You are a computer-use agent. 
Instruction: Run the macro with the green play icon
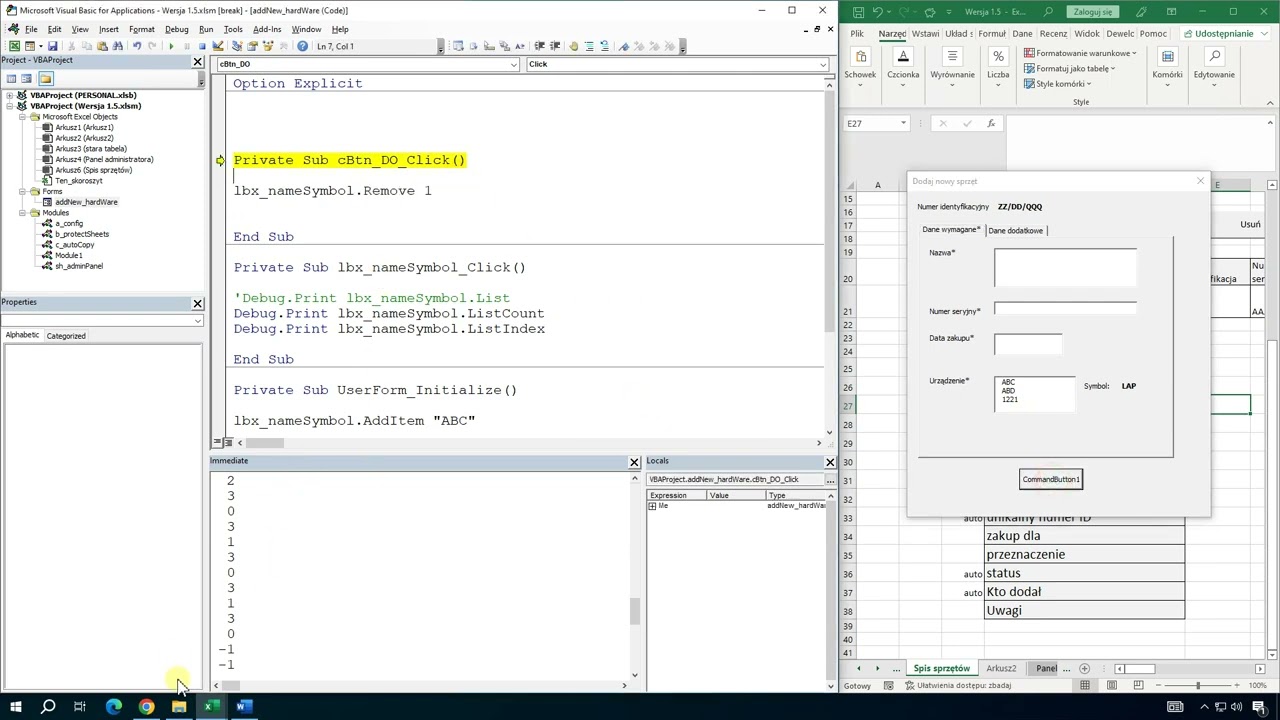click(x=171, y=46)
